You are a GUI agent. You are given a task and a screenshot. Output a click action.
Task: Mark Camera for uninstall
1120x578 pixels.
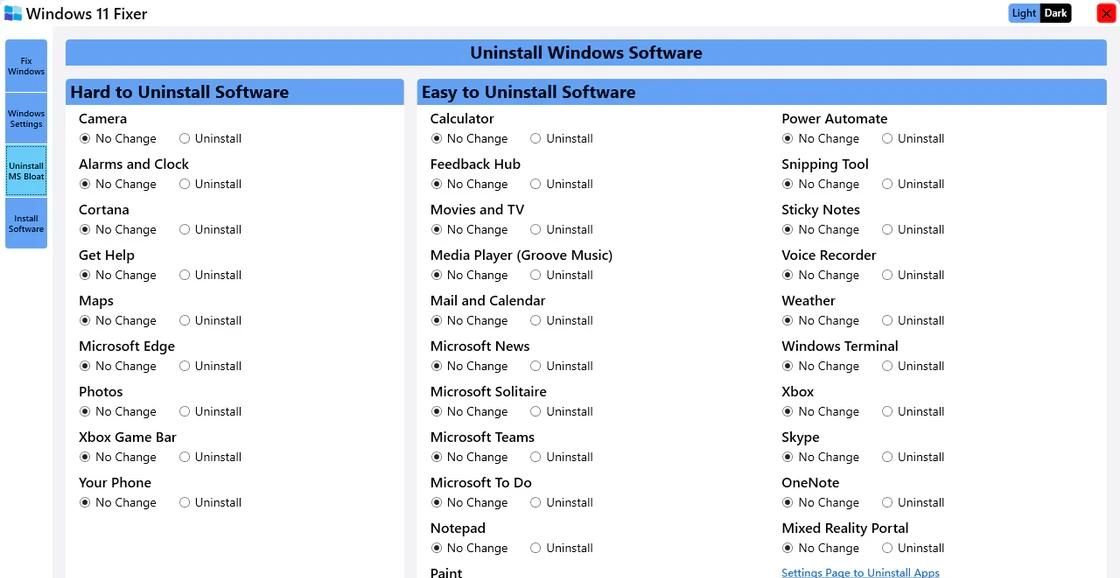tap(182, 136)
